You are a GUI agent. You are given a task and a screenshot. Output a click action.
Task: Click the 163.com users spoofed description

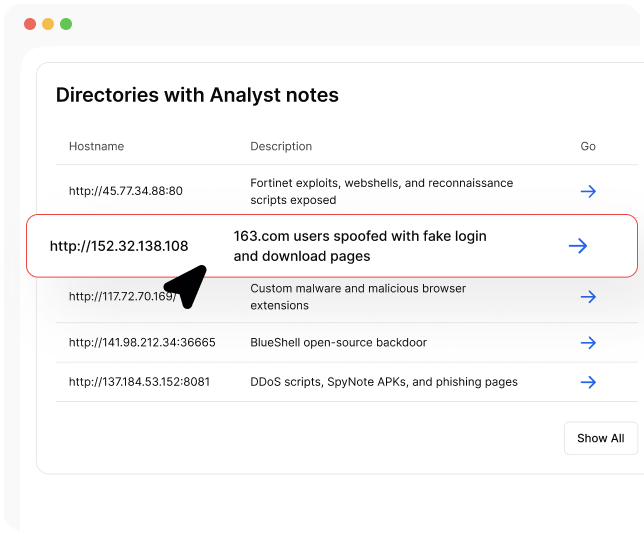coord(359,246)
